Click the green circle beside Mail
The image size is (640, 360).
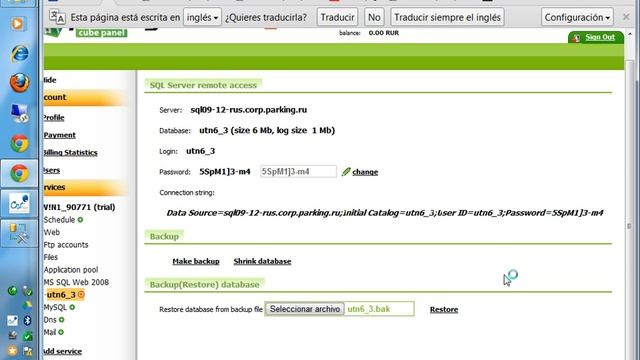click(61, 332)
